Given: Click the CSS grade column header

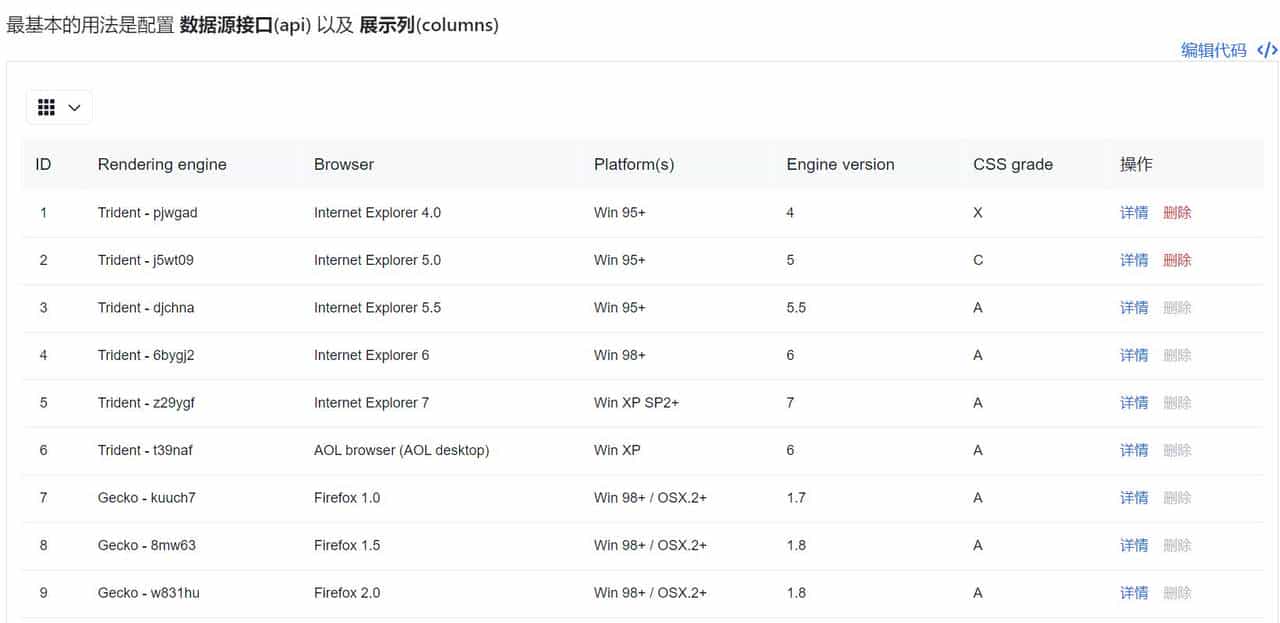Looking at the screenshot, I should (1013, 164).
